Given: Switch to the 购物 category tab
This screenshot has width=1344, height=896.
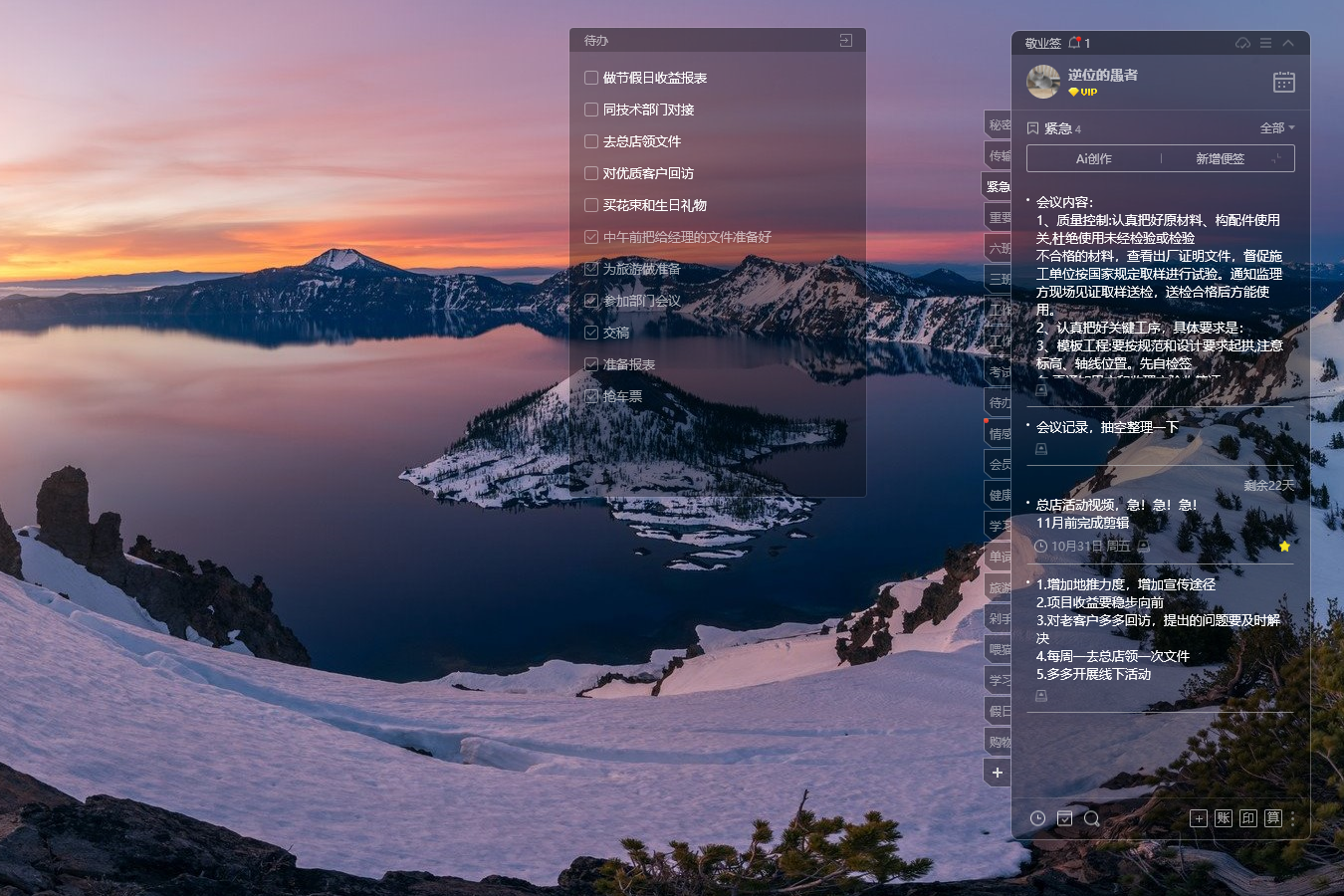Looking at the screenshot, I should [999, 742].
